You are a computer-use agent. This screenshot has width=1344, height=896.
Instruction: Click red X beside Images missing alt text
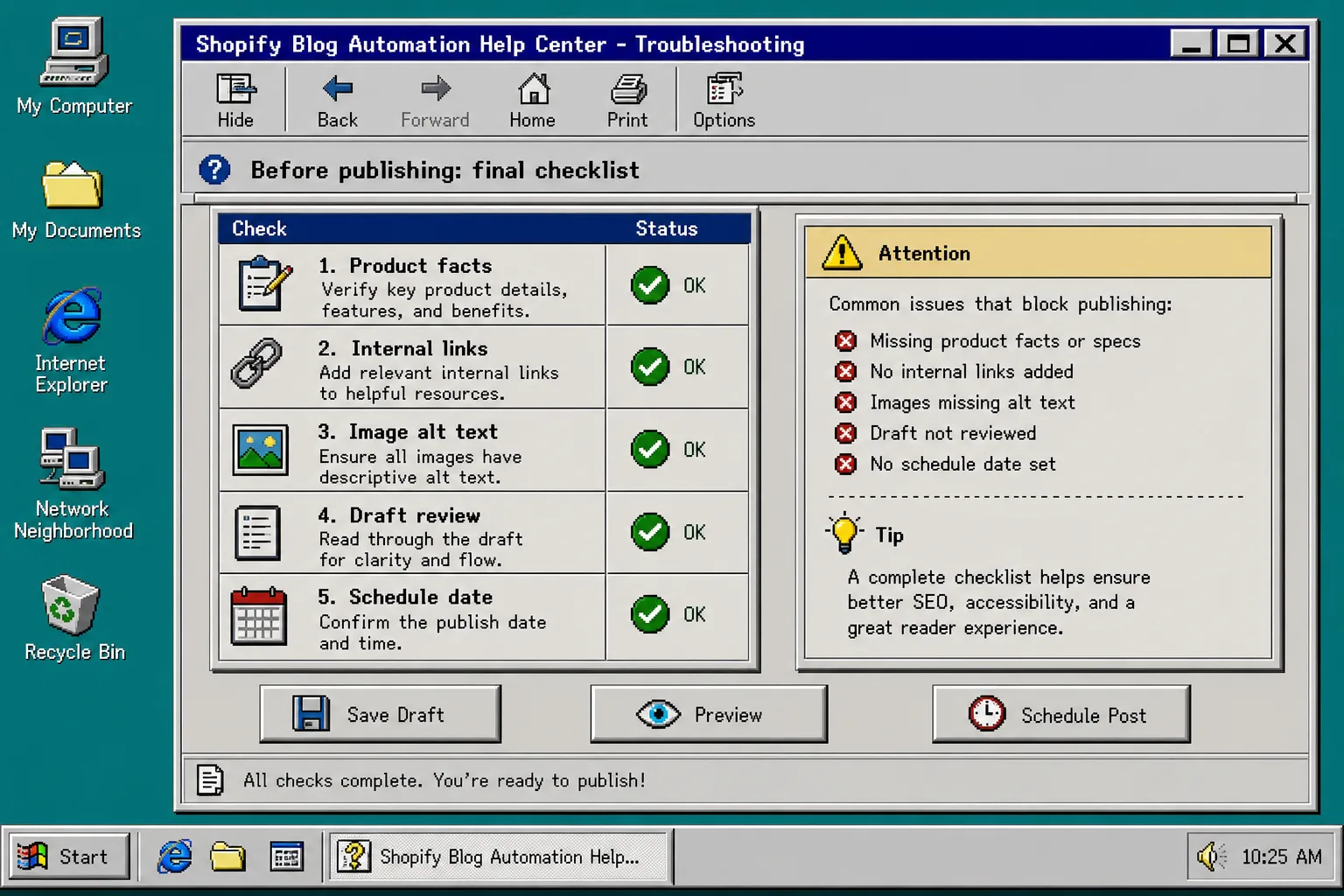pos(845,402)
